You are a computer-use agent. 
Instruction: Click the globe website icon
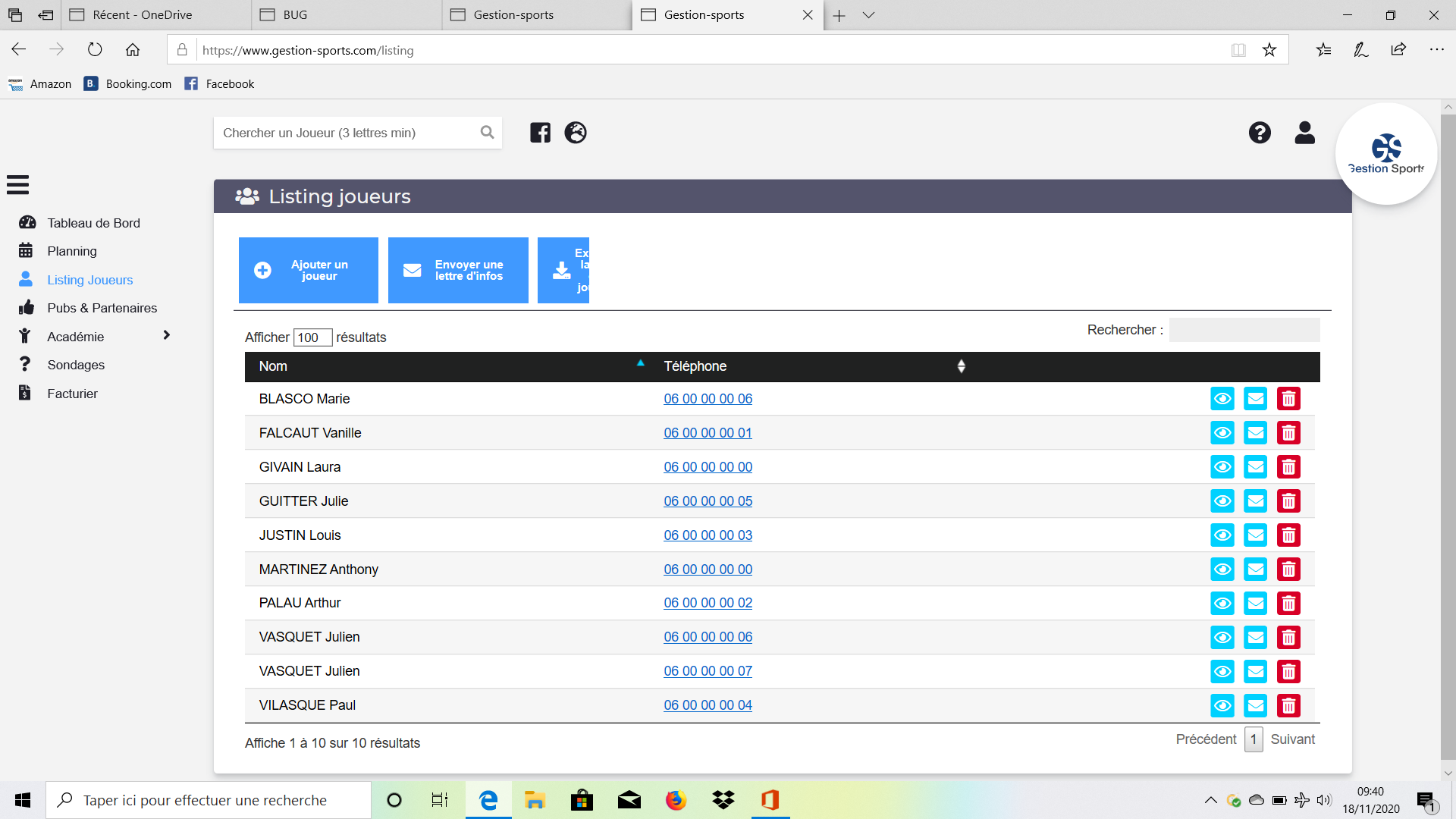(x=576, y=133)
